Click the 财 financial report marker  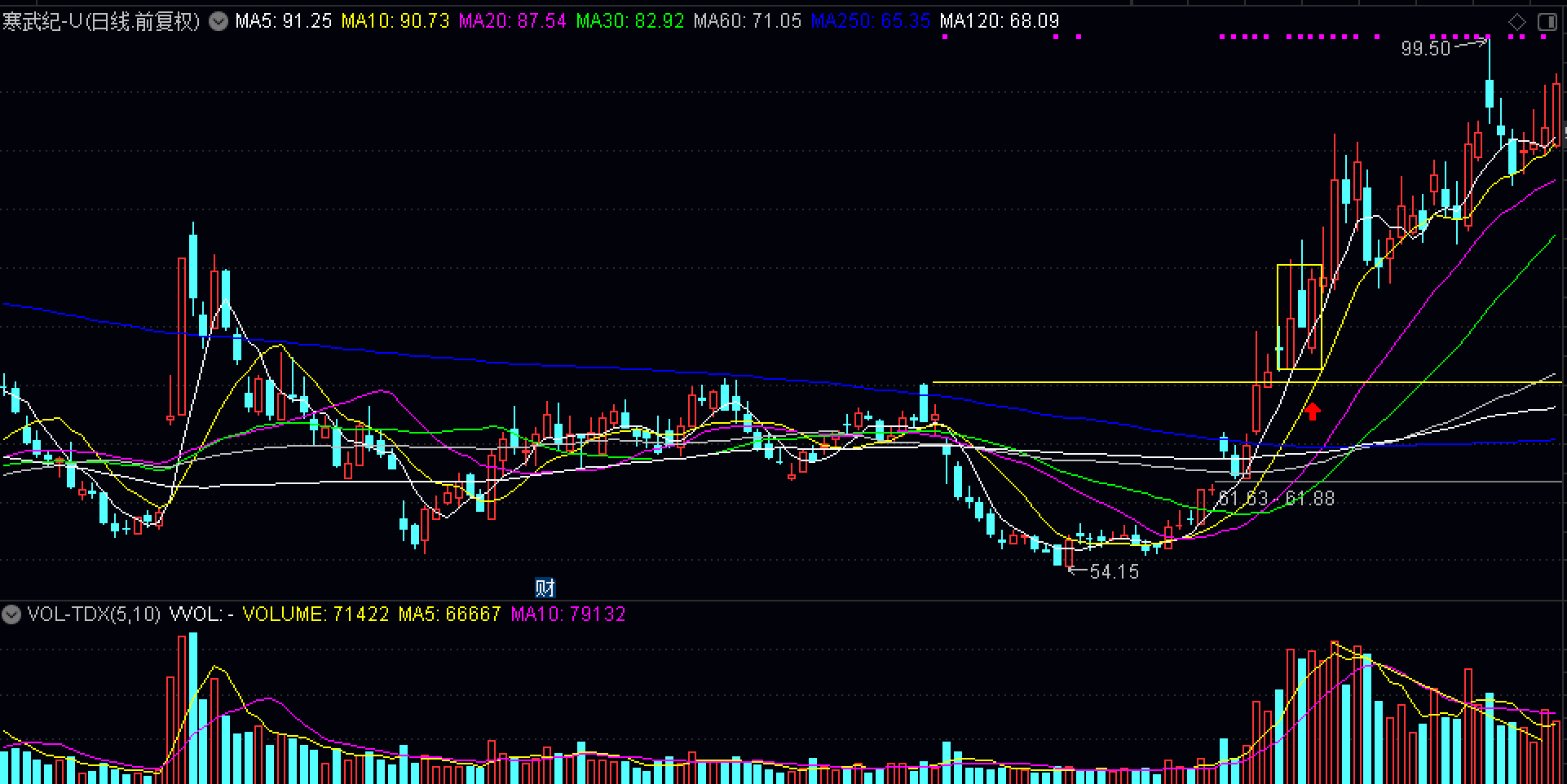(545, 587)
